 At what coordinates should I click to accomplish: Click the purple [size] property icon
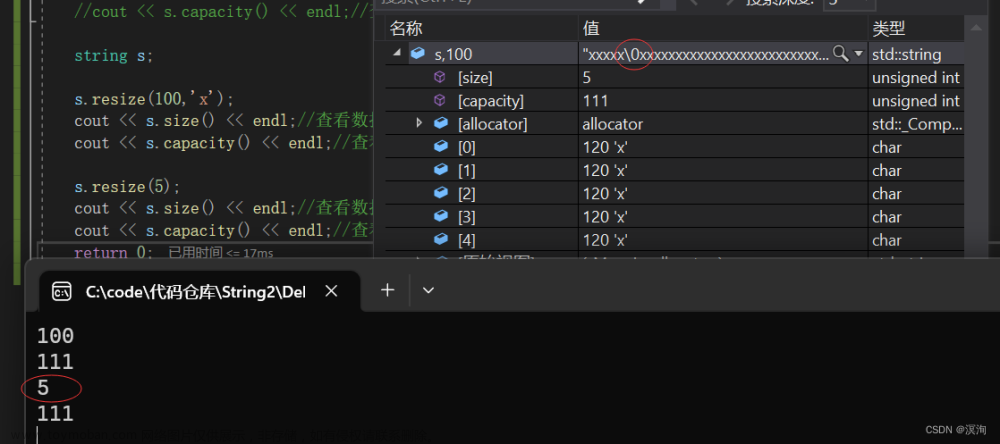[439, 77]
